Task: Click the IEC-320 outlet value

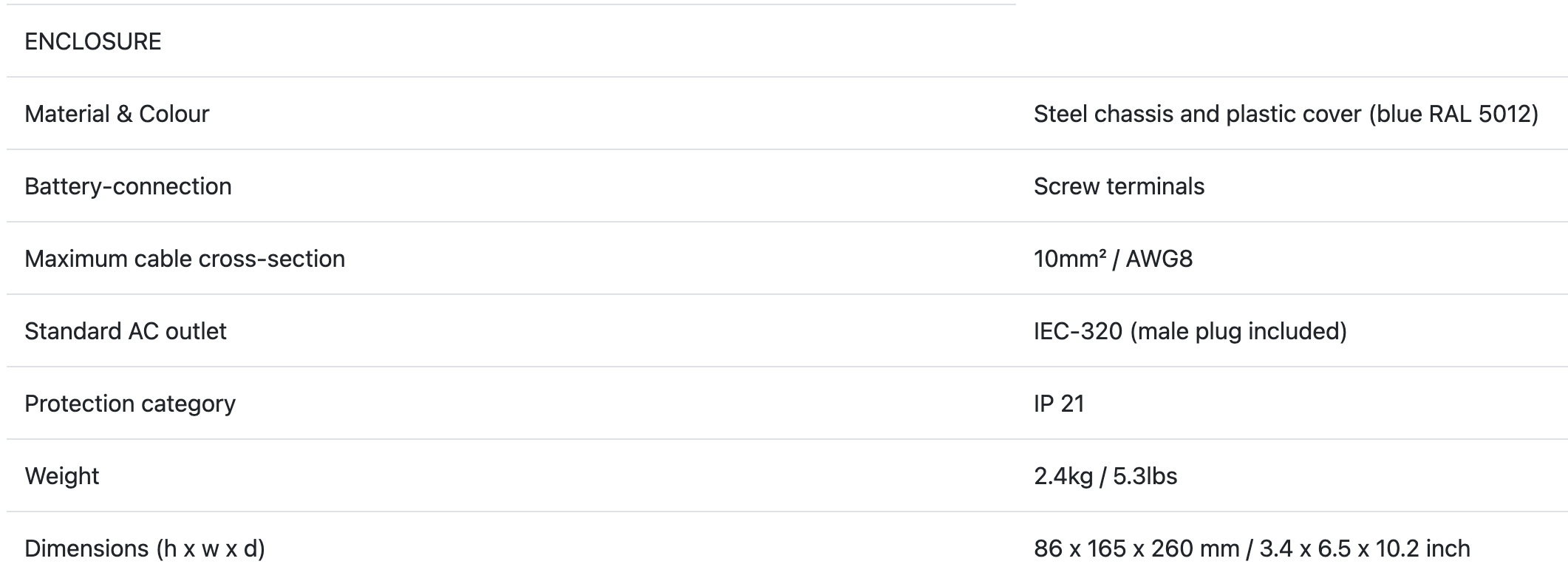Action: coord(1078,331)
